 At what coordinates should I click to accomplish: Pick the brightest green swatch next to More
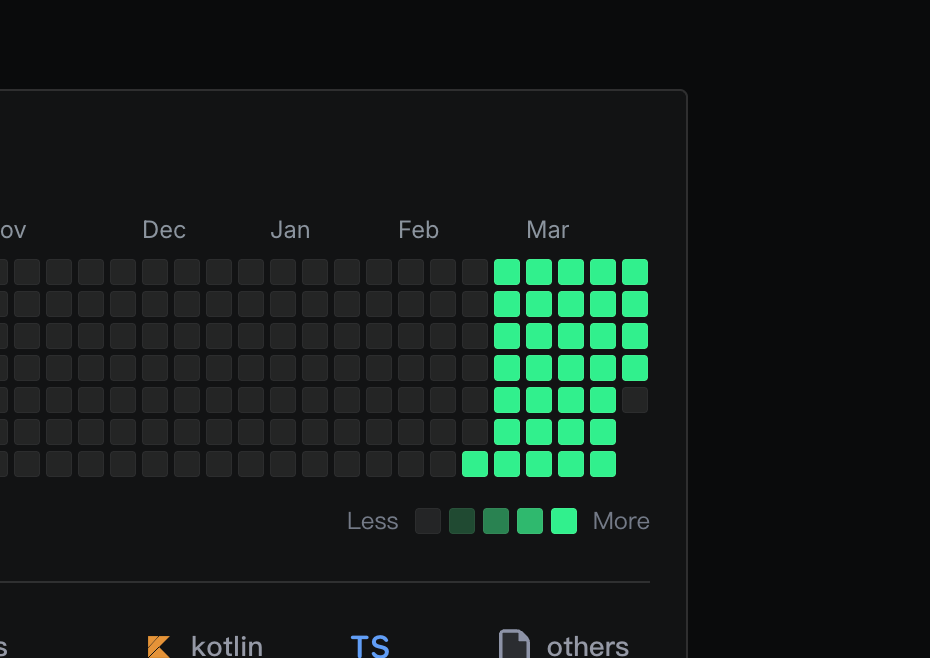pyautogui.click(x=564, y=521)
